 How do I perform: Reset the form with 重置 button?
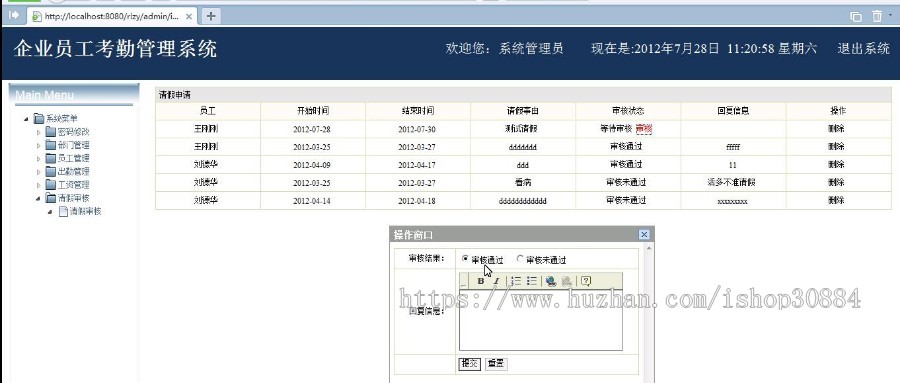(496, 363)
